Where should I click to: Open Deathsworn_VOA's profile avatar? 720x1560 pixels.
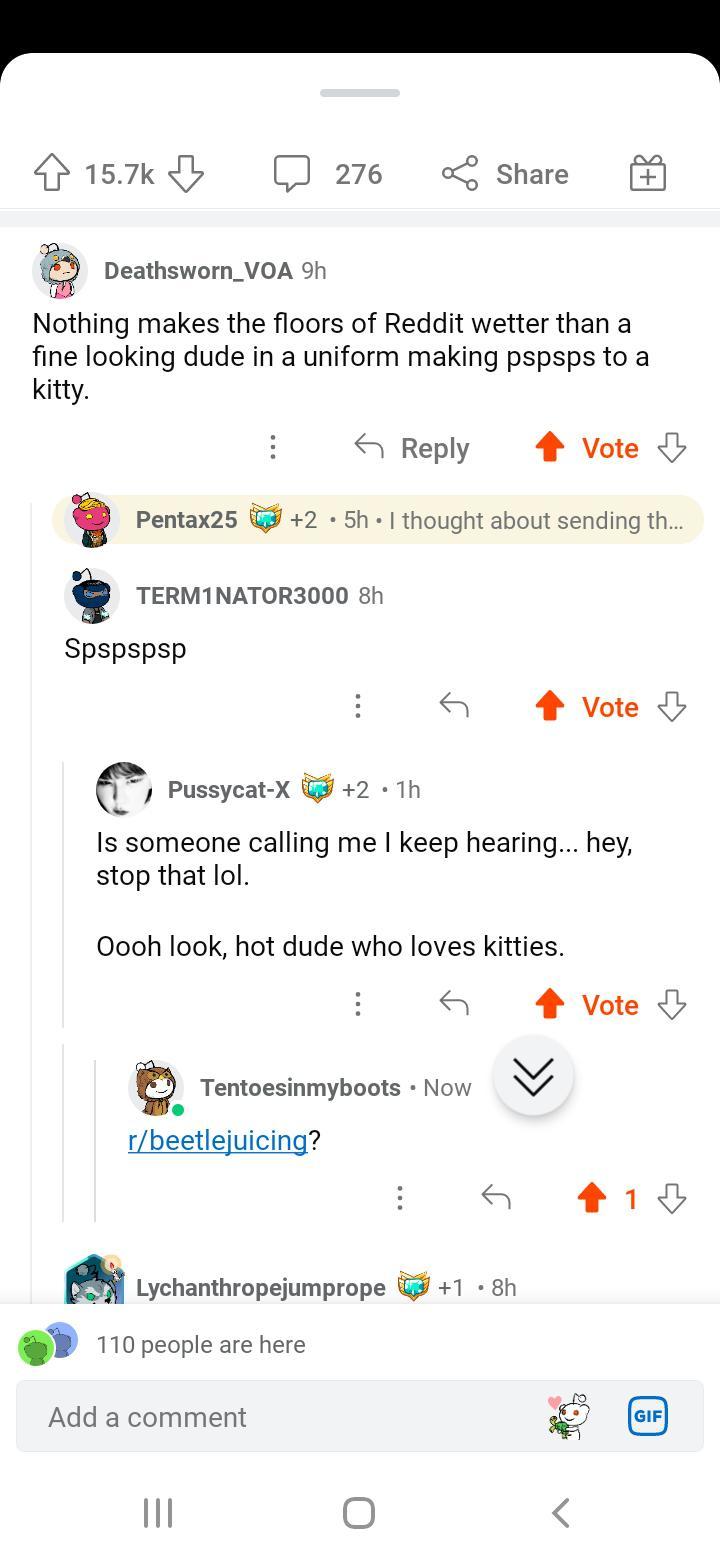pos(60,270)
